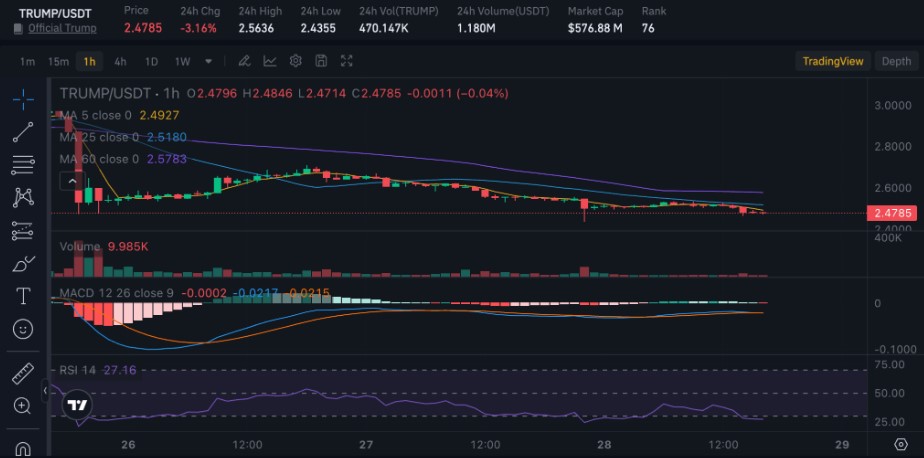Click the MA 5 close indicator label
This screenshot has width=924, height=458.
95,116
